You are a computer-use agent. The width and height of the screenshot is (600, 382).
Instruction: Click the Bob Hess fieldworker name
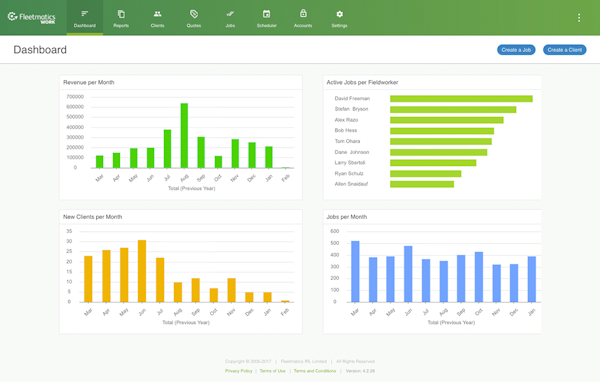[x=346, y=131]
